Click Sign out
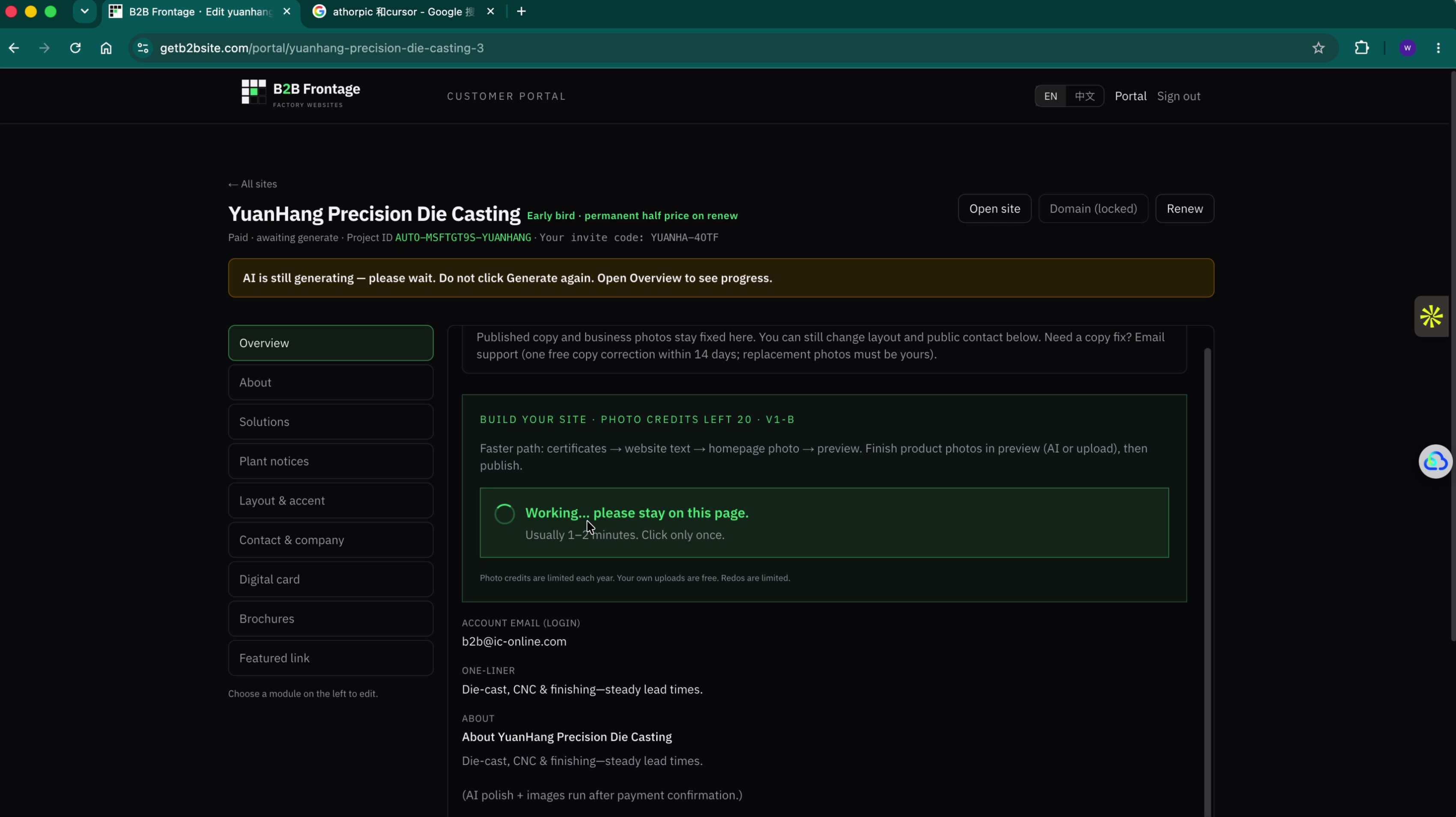Screen dimensions: 1456x817 (x=1179, y=96)
